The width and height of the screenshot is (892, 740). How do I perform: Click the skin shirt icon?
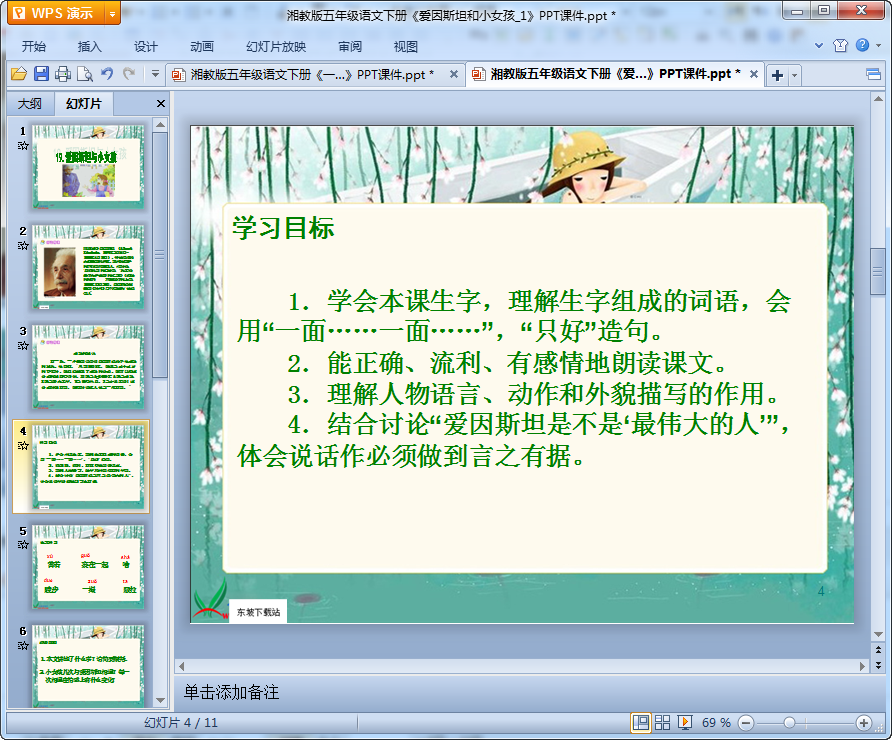pyautogui.click(x=840, y=46)
